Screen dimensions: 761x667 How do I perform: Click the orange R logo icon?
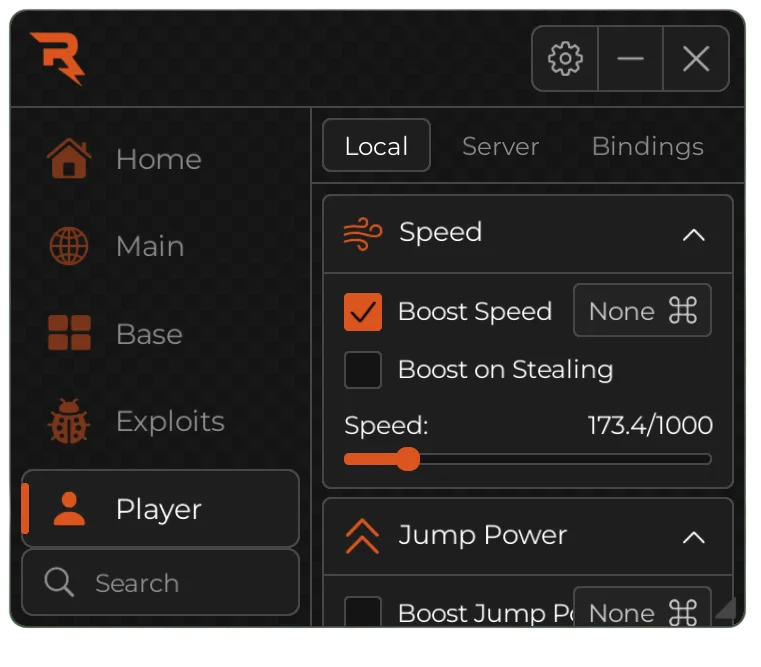point(57,57)
